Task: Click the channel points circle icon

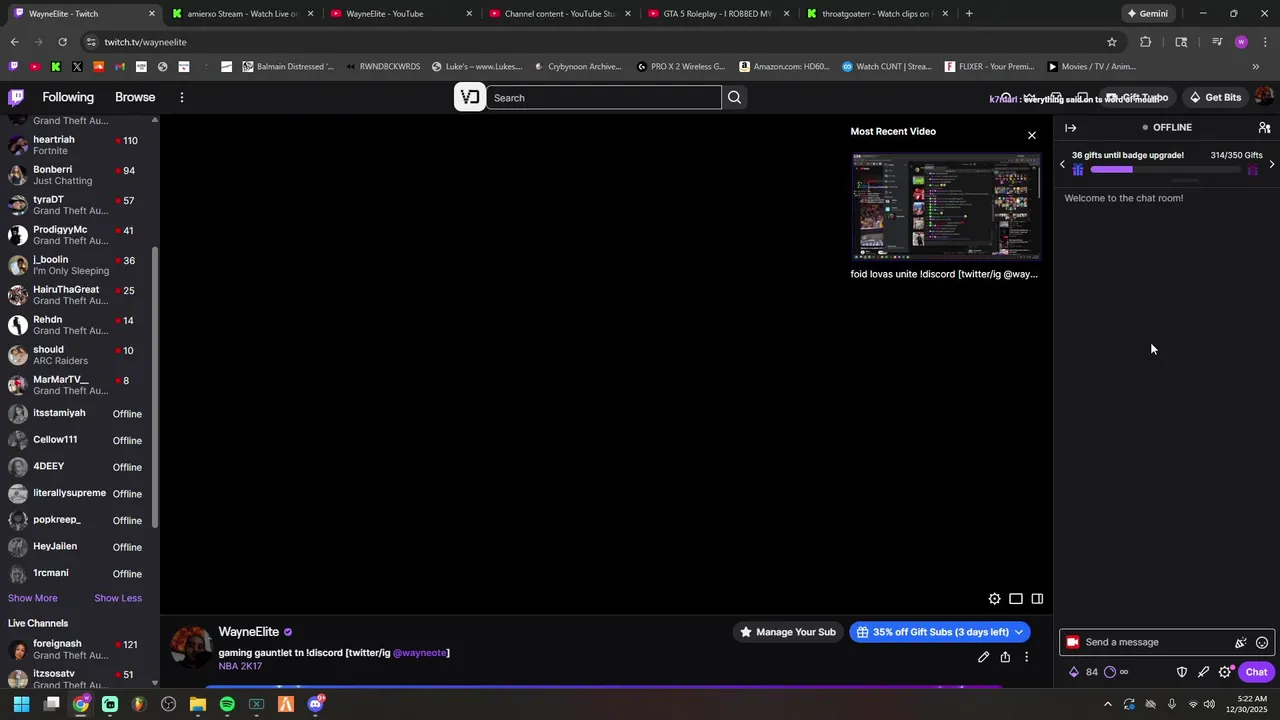Action: point(1110,672)
